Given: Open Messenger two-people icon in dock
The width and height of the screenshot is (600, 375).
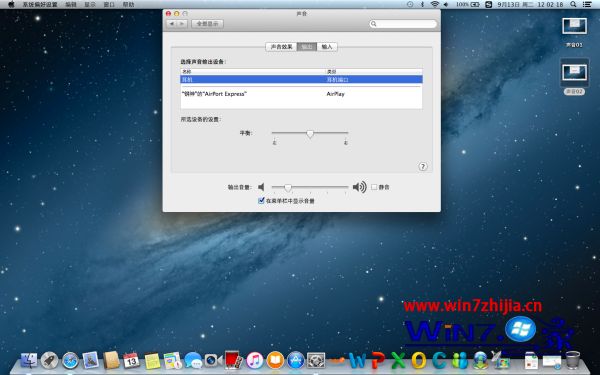Looking at the screenshot, I should point(460,360).
